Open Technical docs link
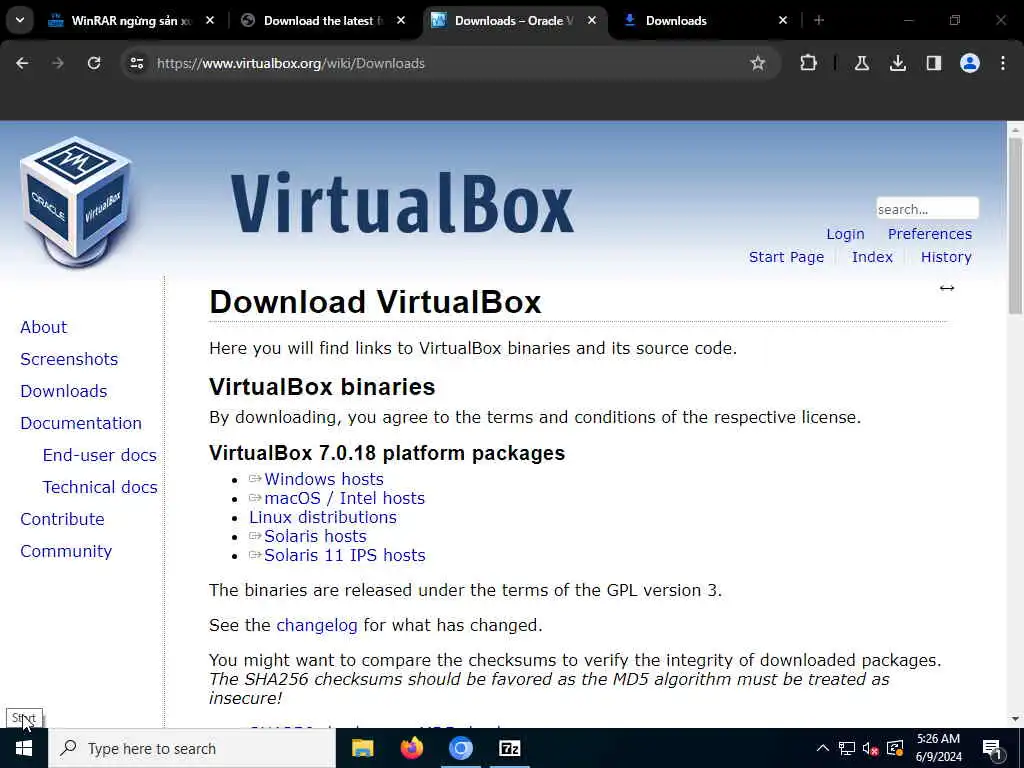The width and height of the screenshot is (1024, 768). [100, 487]
